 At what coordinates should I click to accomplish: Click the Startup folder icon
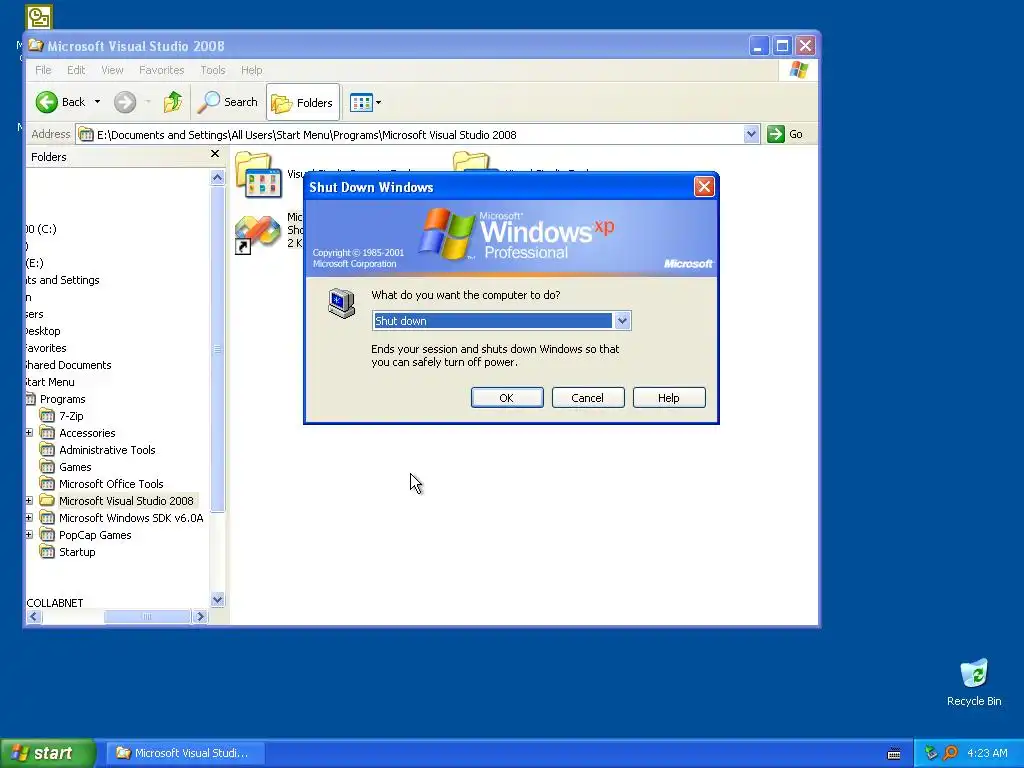point(47,552)
